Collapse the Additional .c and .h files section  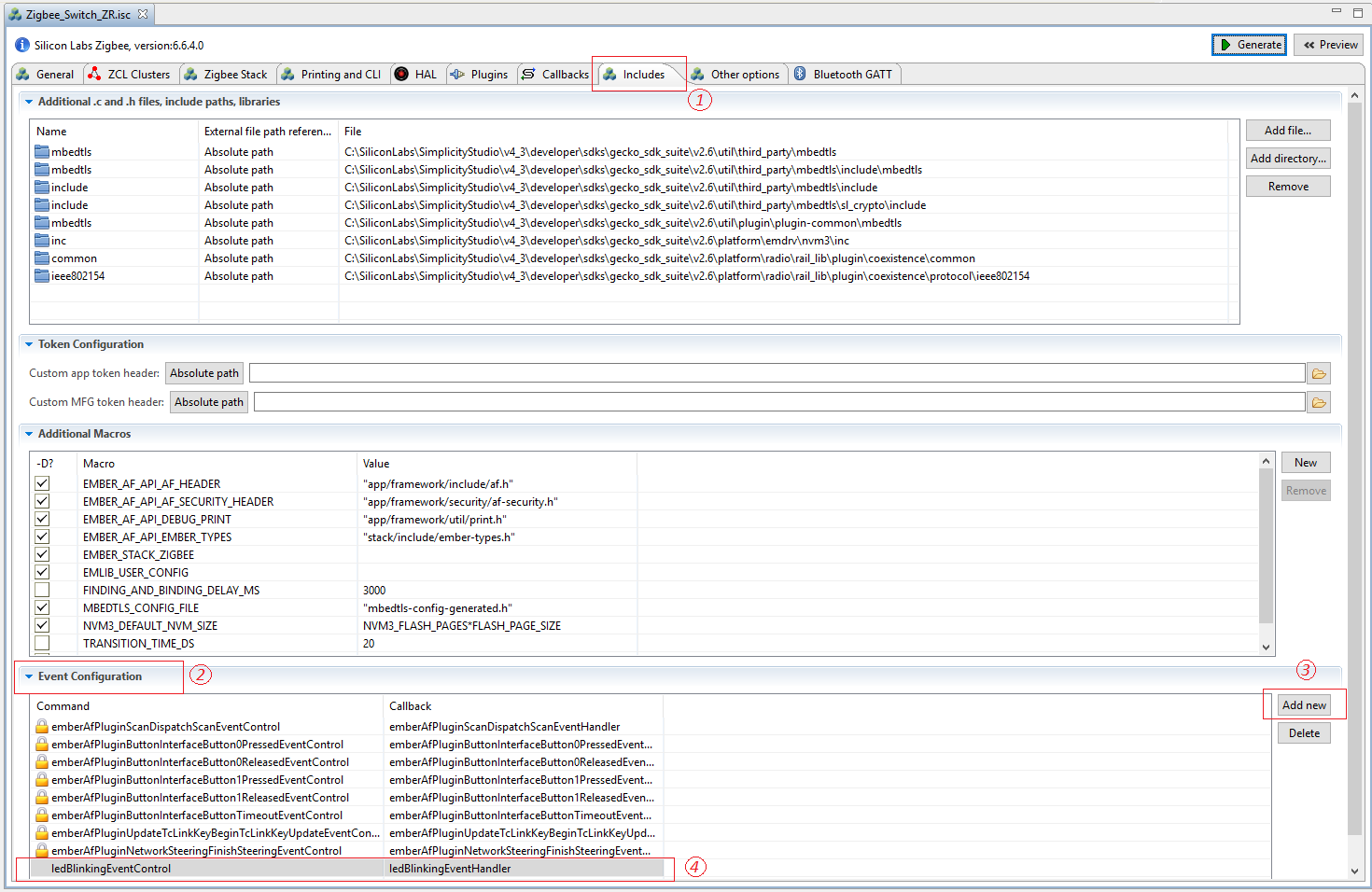click(x=29, y=102)
